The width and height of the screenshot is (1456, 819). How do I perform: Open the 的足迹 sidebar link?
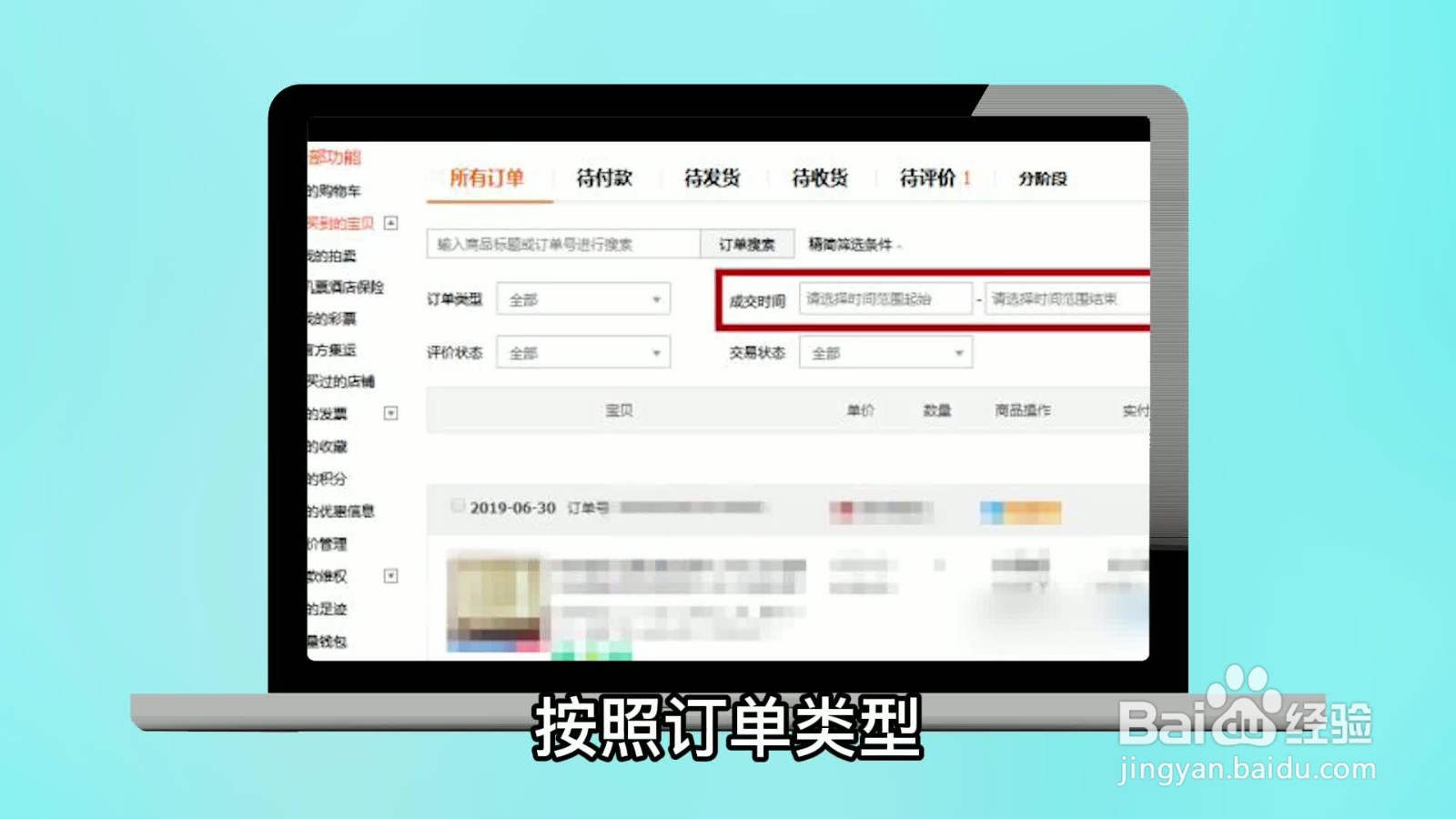click(328, 609)
